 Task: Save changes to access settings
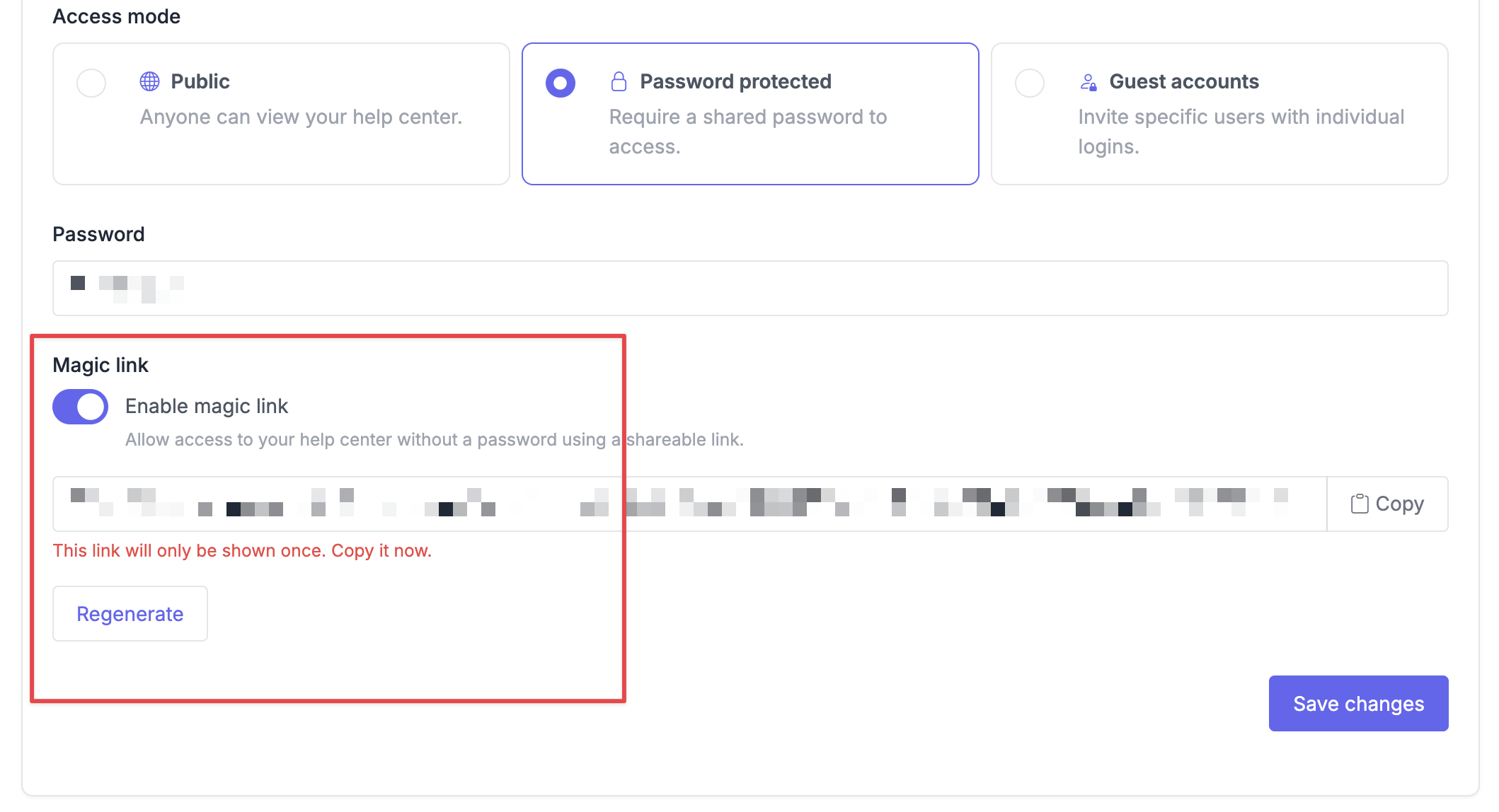(x=1358, y=704)
